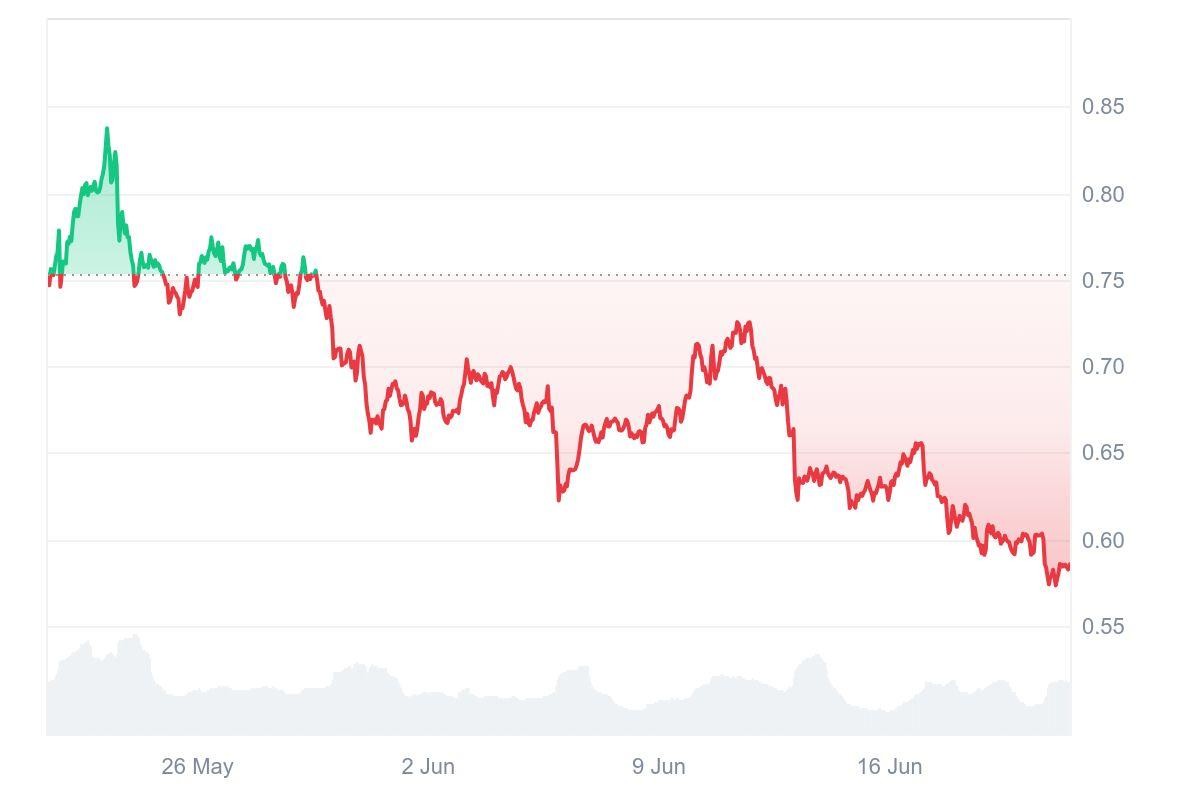Click the 0.70 price axis label
The width and height of the screenshot is (1200, 800).
point(1103,367)
